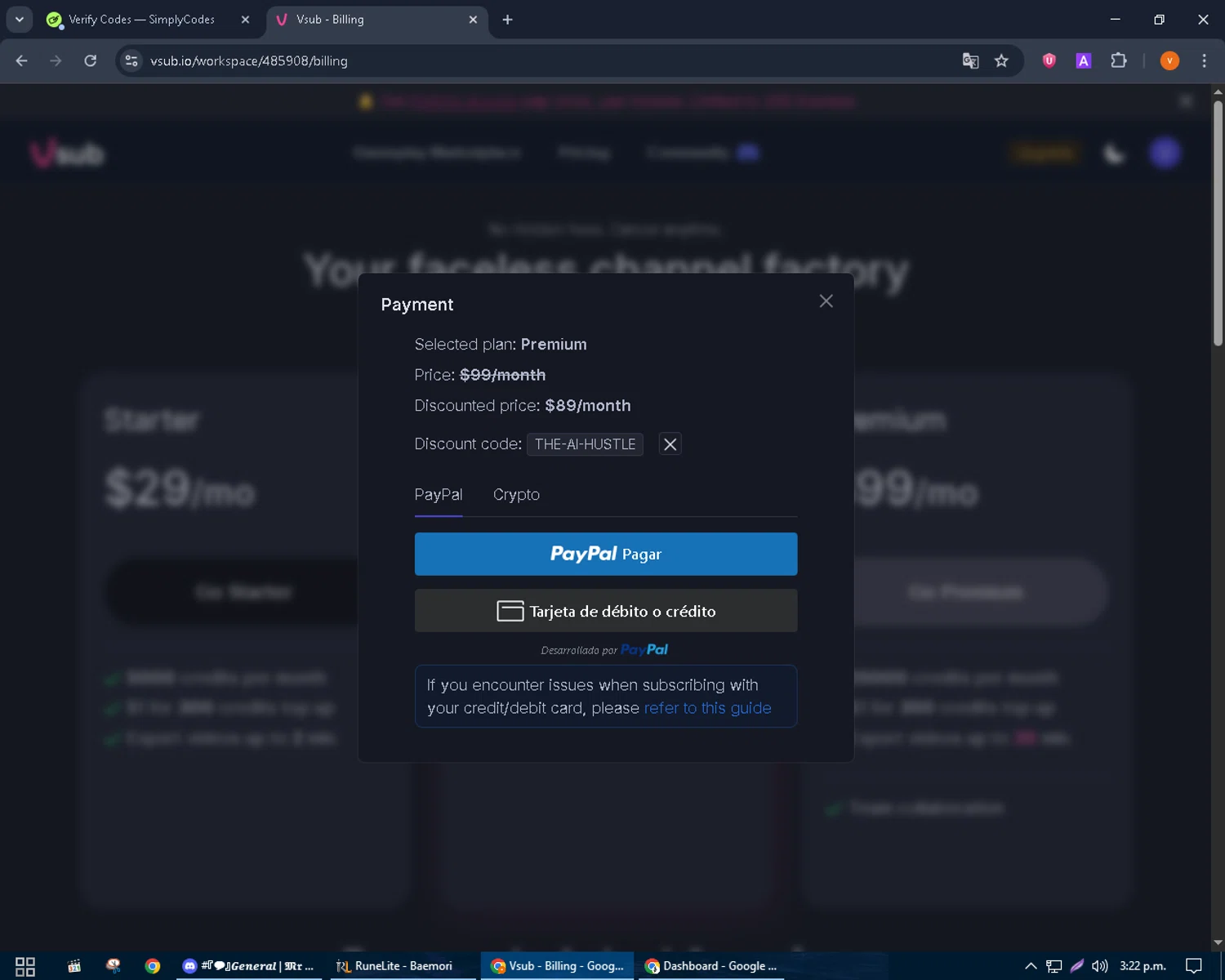
Task: Show hidden system tray icons
Action: pos(1031,966)
